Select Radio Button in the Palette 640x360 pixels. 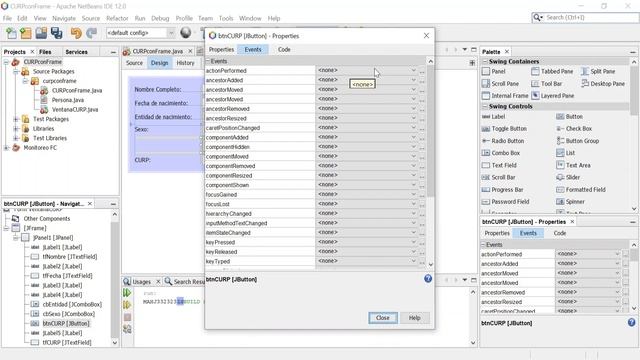click(x=503, y=141)
